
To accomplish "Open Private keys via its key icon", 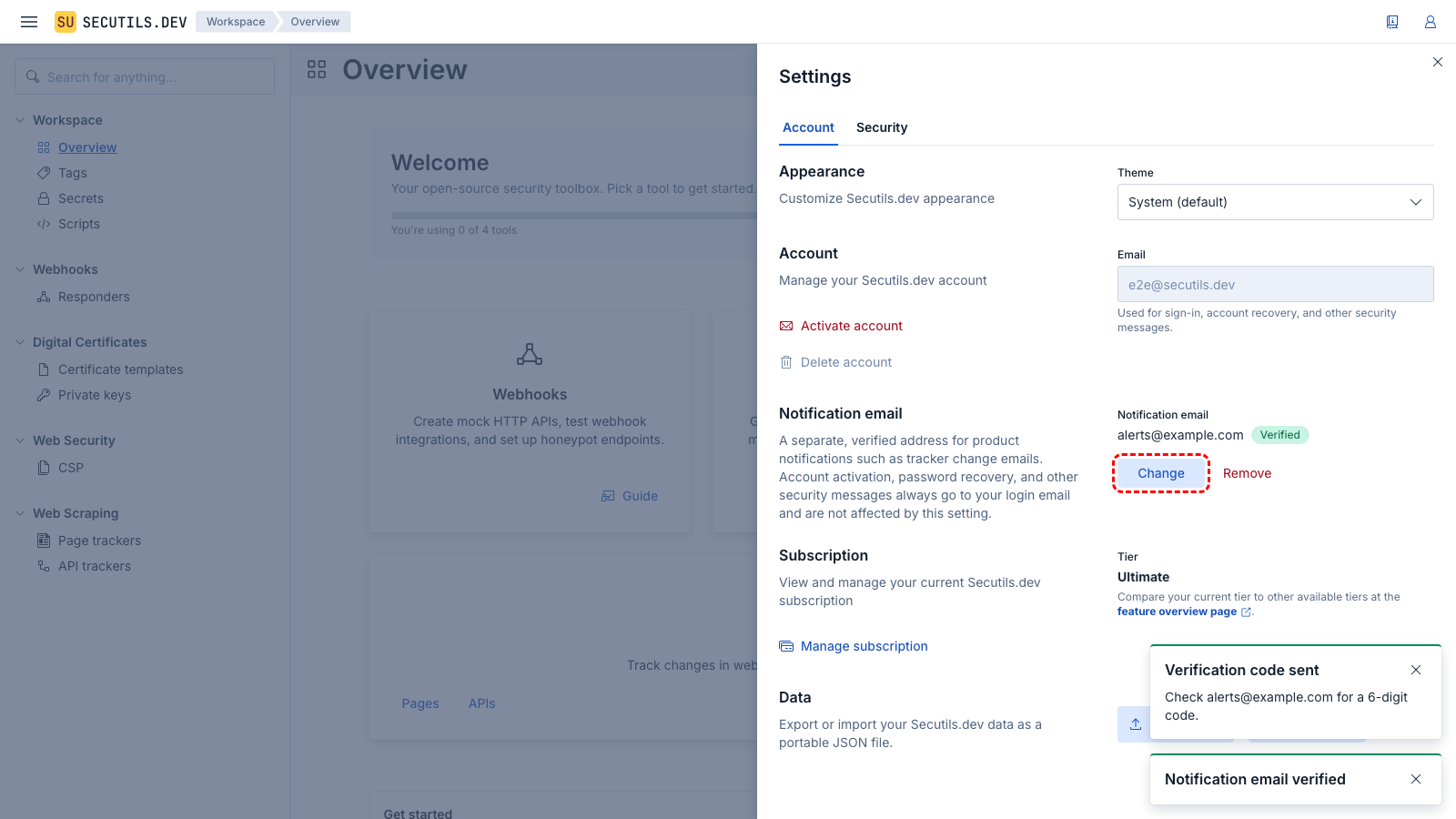I will coord(44,395).
